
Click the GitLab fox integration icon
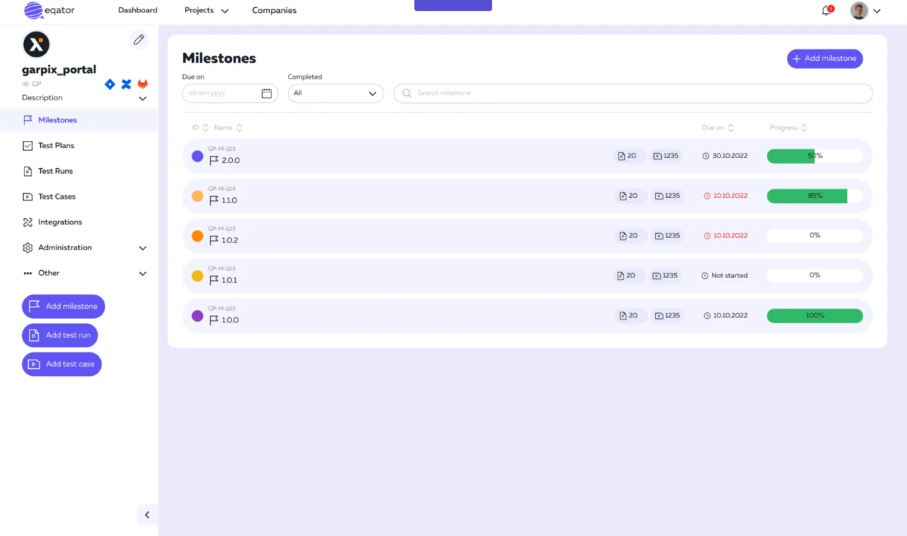pyautogui.click(x=142, y=84)
